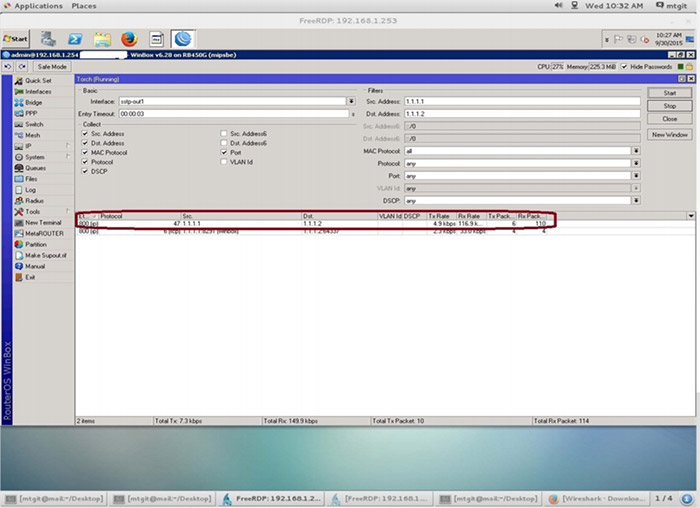Click Entry Timeout field

[233, 114]
